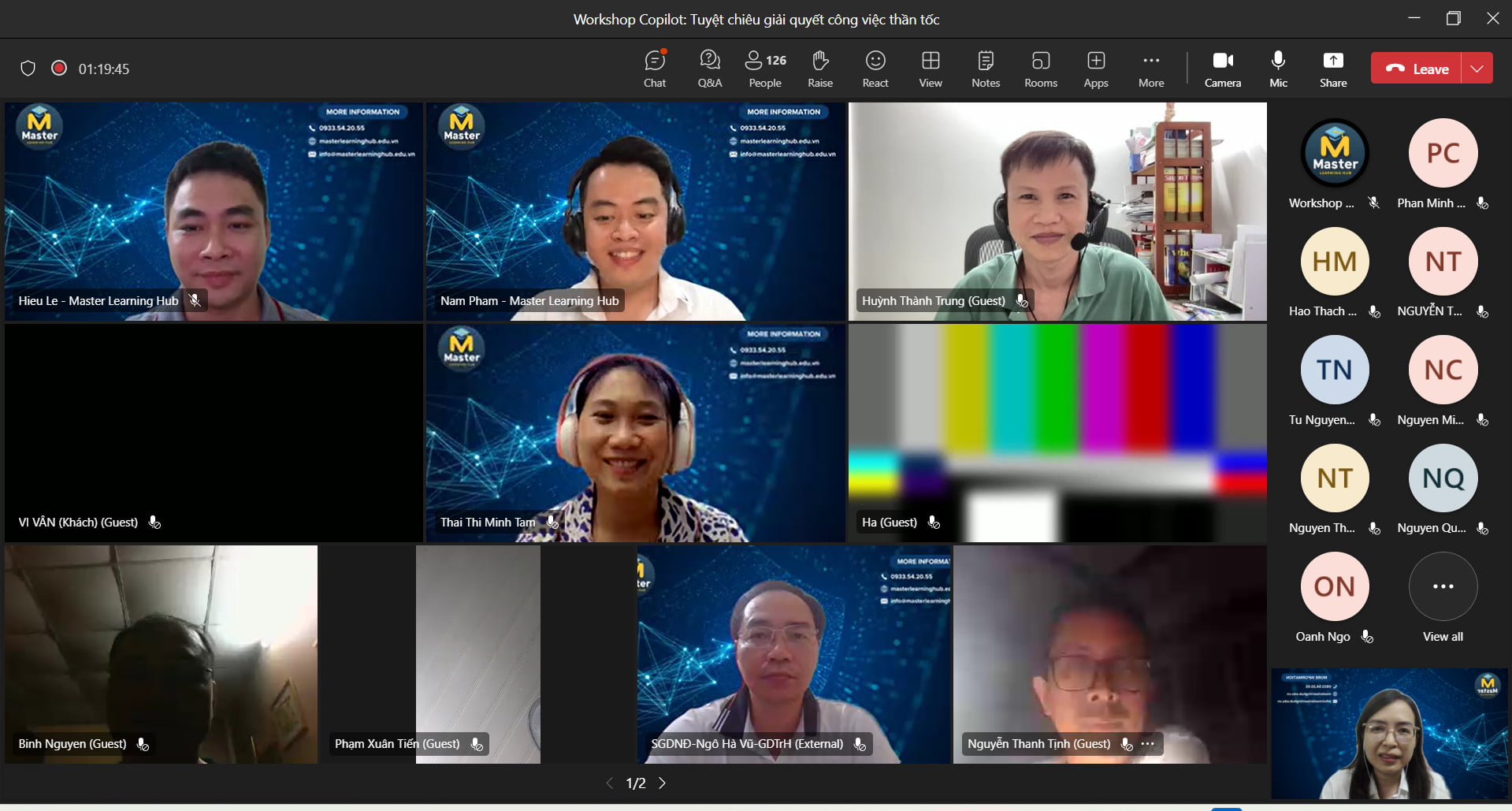Raise your hand

819,68
